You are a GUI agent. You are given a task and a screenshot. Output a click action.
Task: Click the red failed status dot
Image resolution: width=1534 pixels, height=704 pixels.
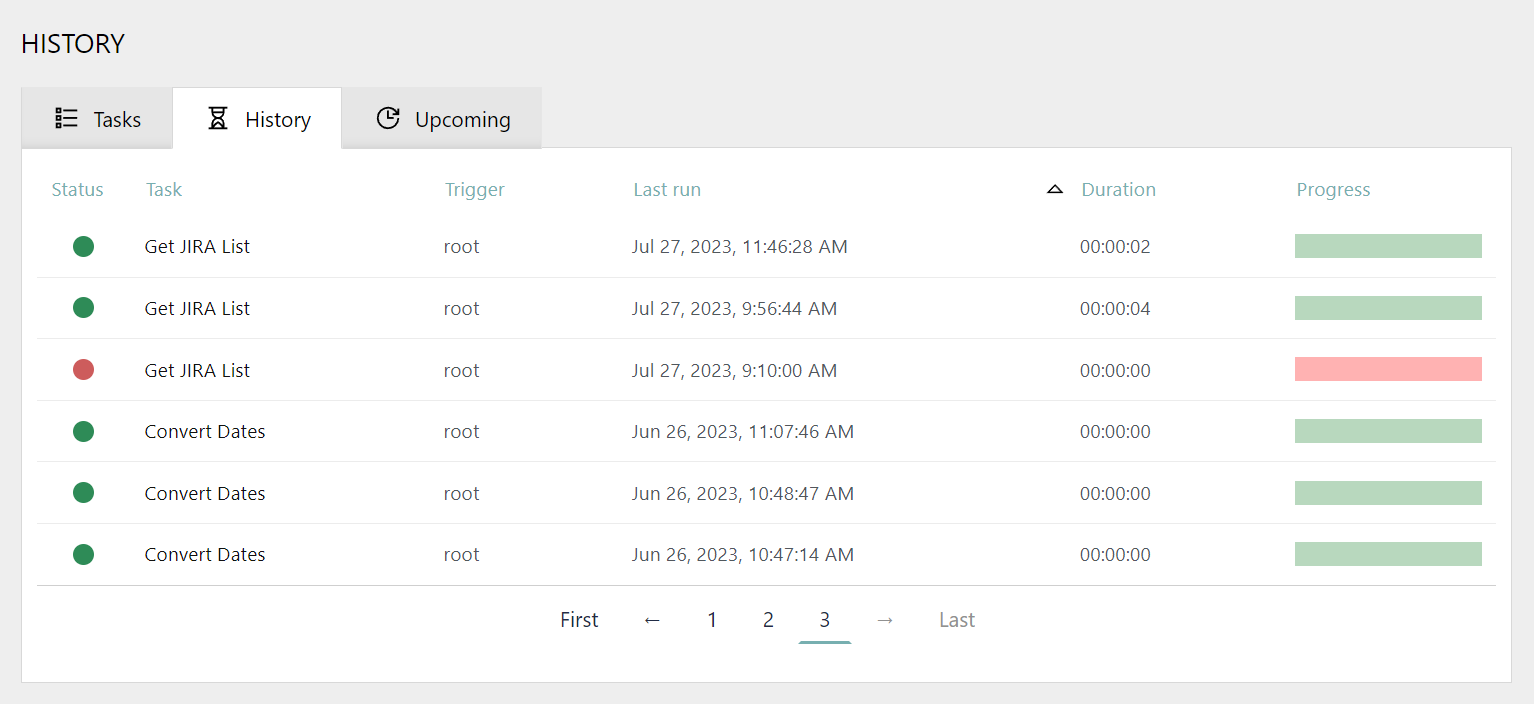click(83, 370)
